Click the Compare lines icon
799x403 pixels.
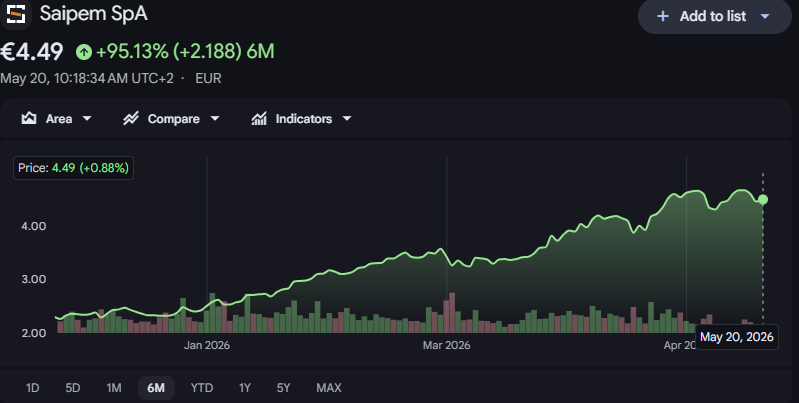131,119
